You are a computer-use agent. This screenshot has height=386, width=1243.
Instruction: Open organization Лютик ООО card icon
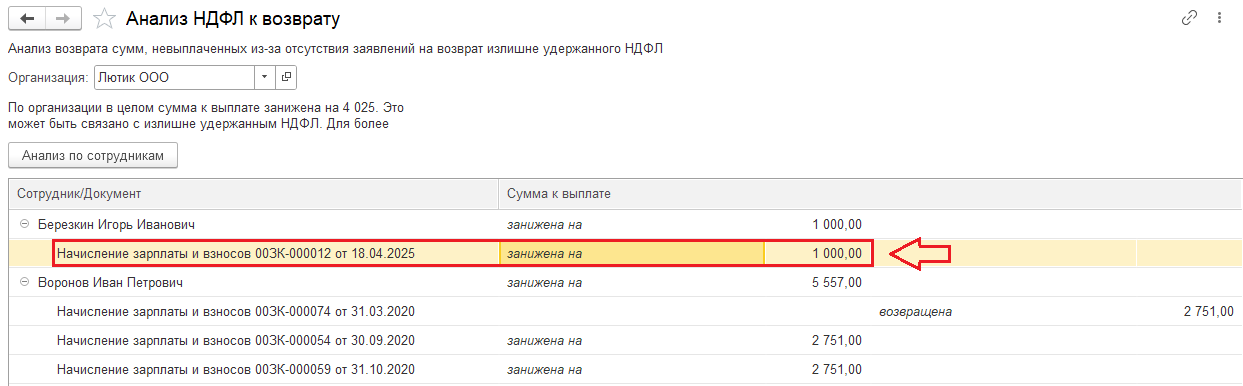pos(285,77)
